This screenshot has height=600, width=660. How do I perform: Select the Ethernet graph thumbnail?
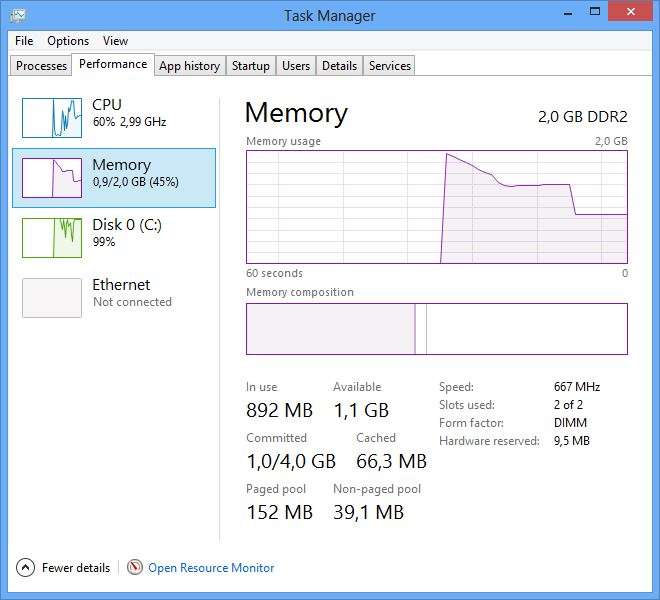(52, 298)
